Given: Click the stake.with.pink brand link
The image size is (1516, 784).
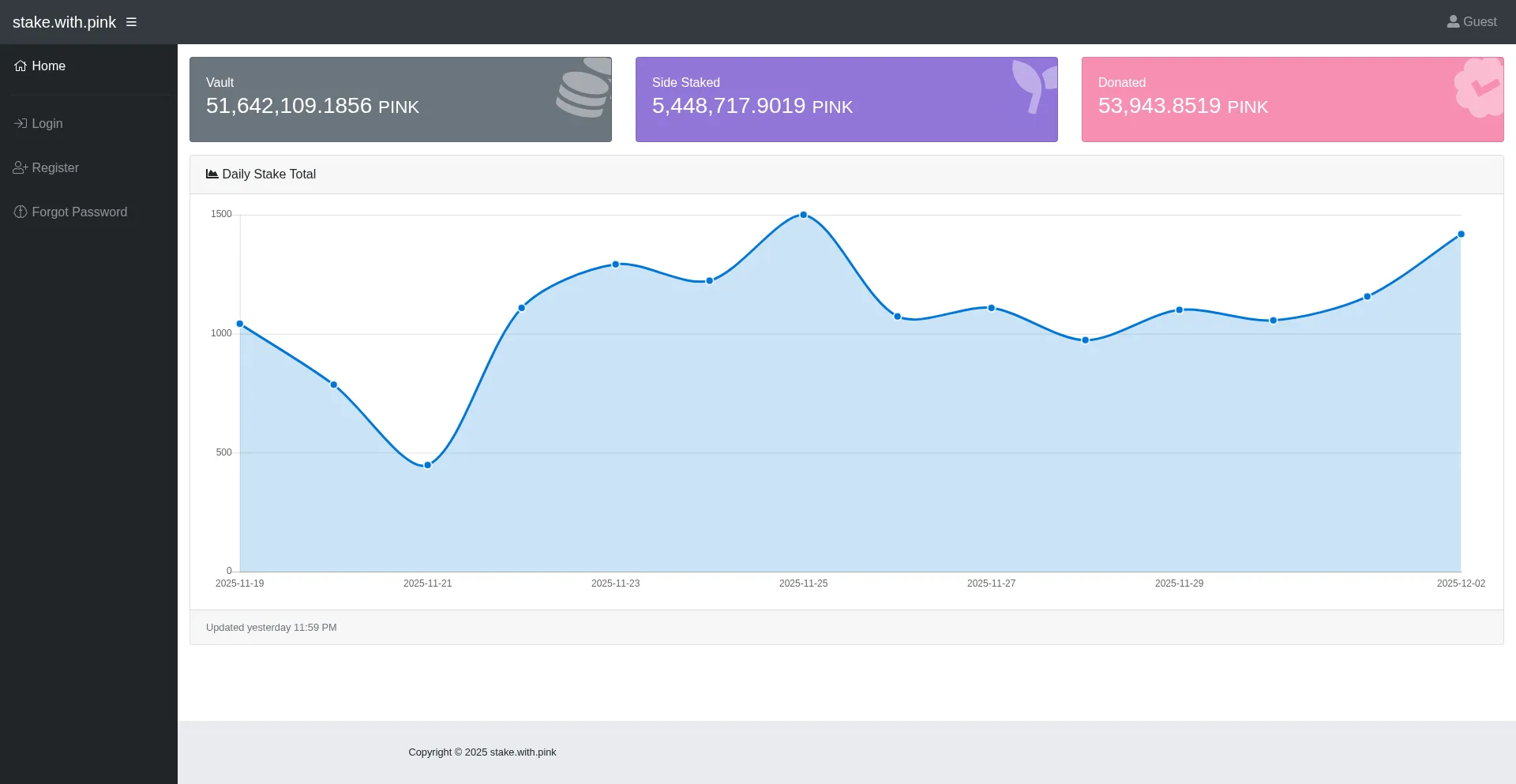Looking at the screenshot, I should (64, 22).
